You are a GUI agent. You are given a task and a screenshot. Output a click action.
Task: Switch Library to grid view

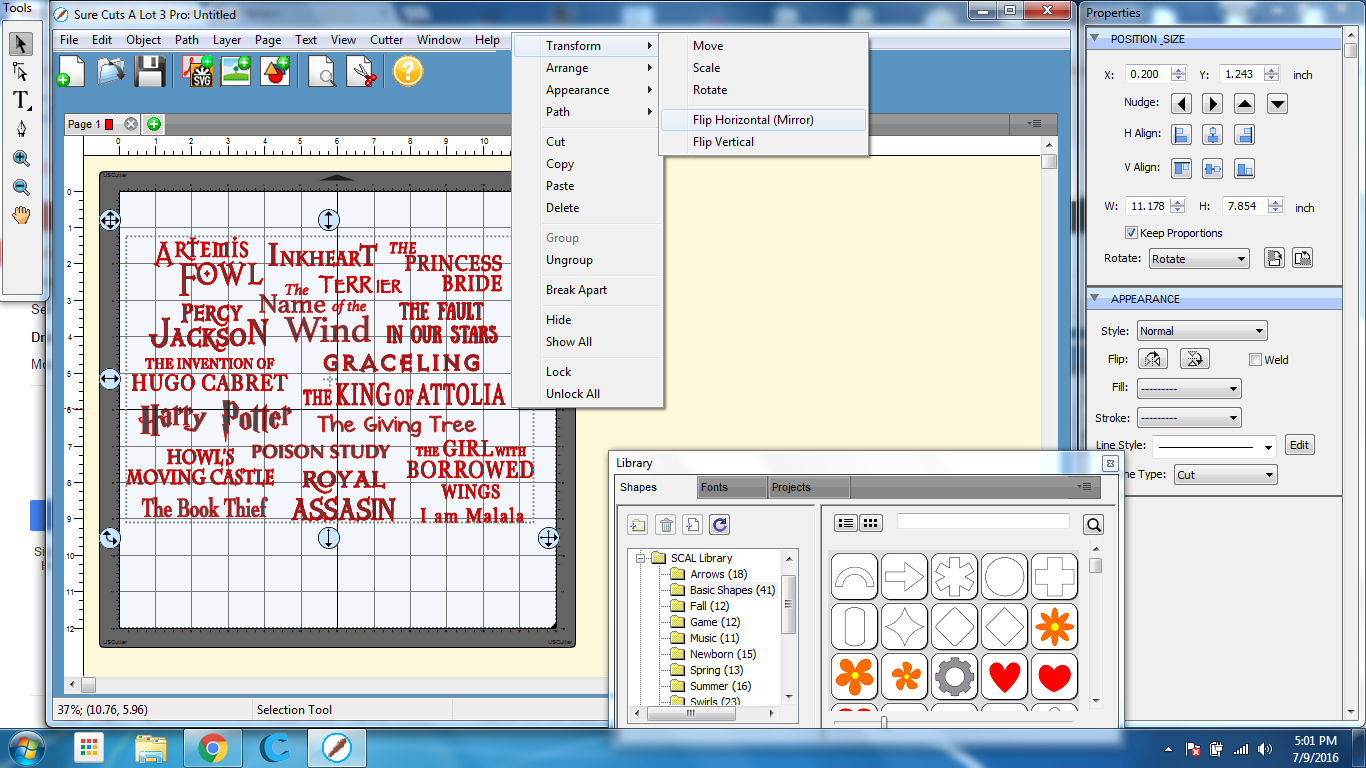click(x=871, y=523)
